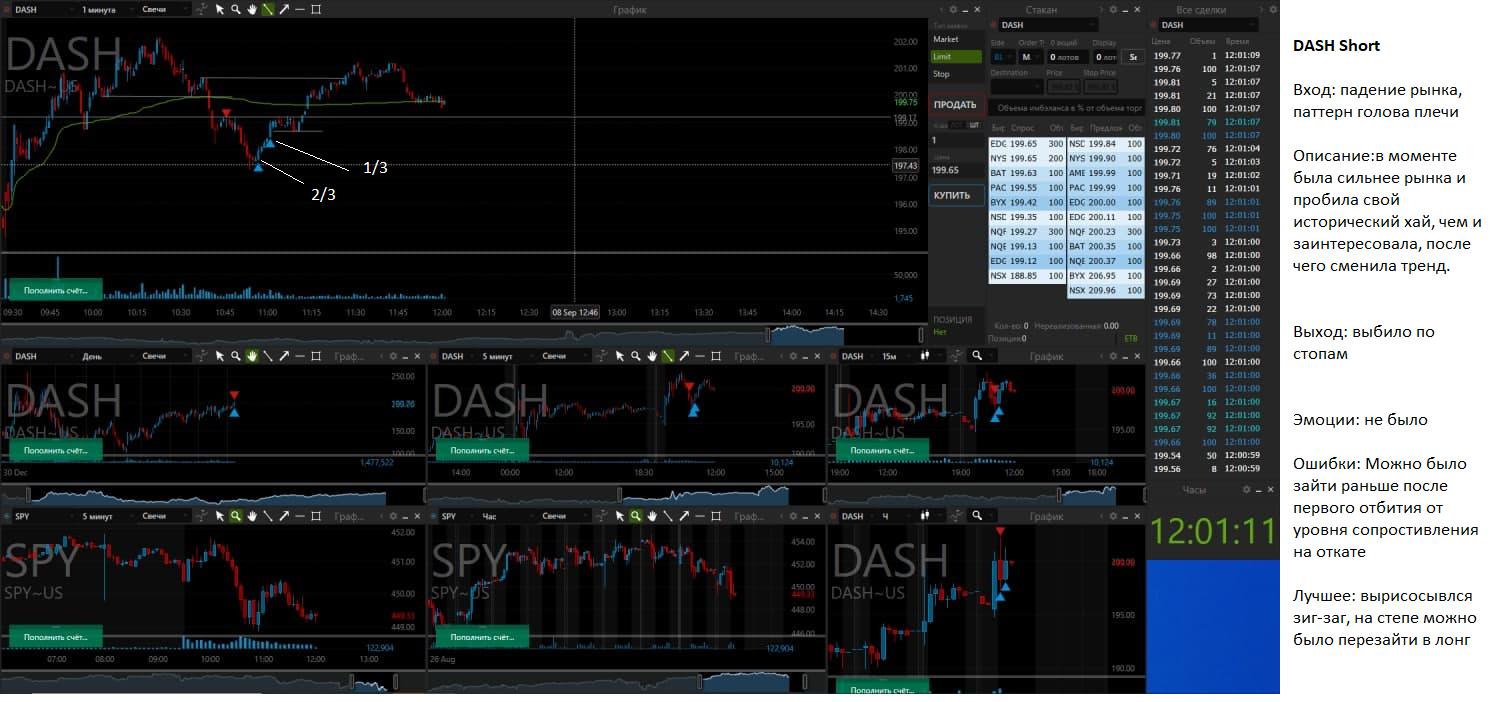Open the Side dropdown in the Стакан panel
The image size is (1508, 702).
pyautogui.click(x=1001, y=57)
